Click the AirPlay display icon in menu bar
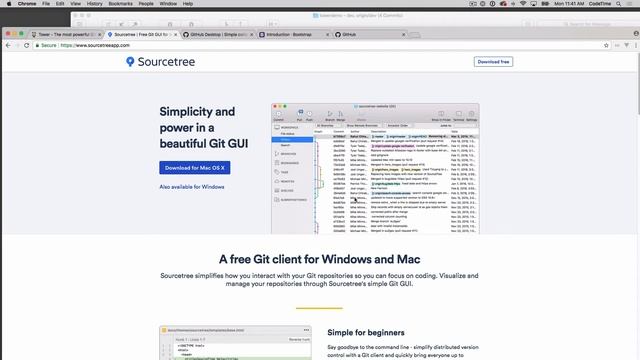Image resolution: width=640 pixels, height=360 pixels. [x=533, y=4]
